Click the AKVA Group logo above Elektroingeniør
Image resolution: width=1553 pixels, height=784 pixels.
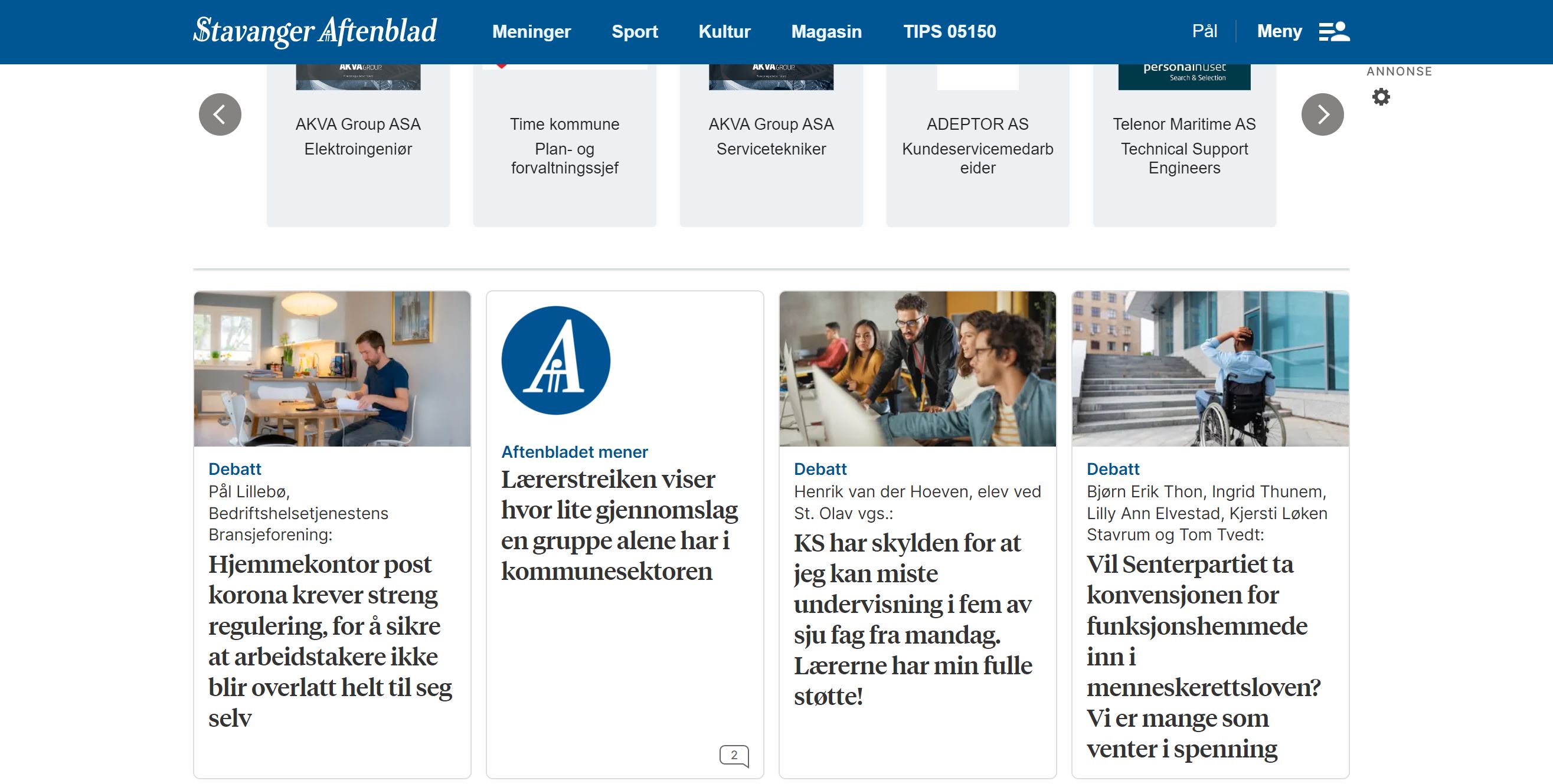[x=358, y=77]
